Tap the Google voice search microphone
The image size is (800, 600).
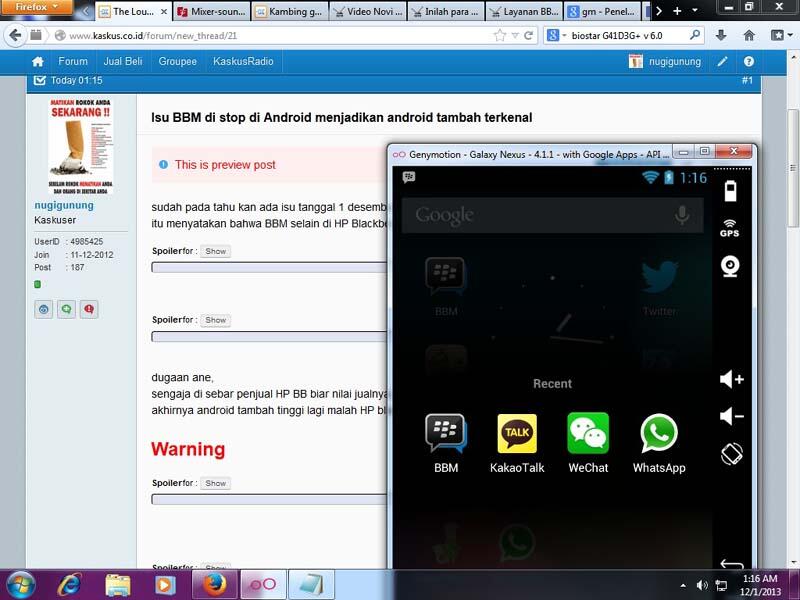pyautogui.click(x=682, y=214)
